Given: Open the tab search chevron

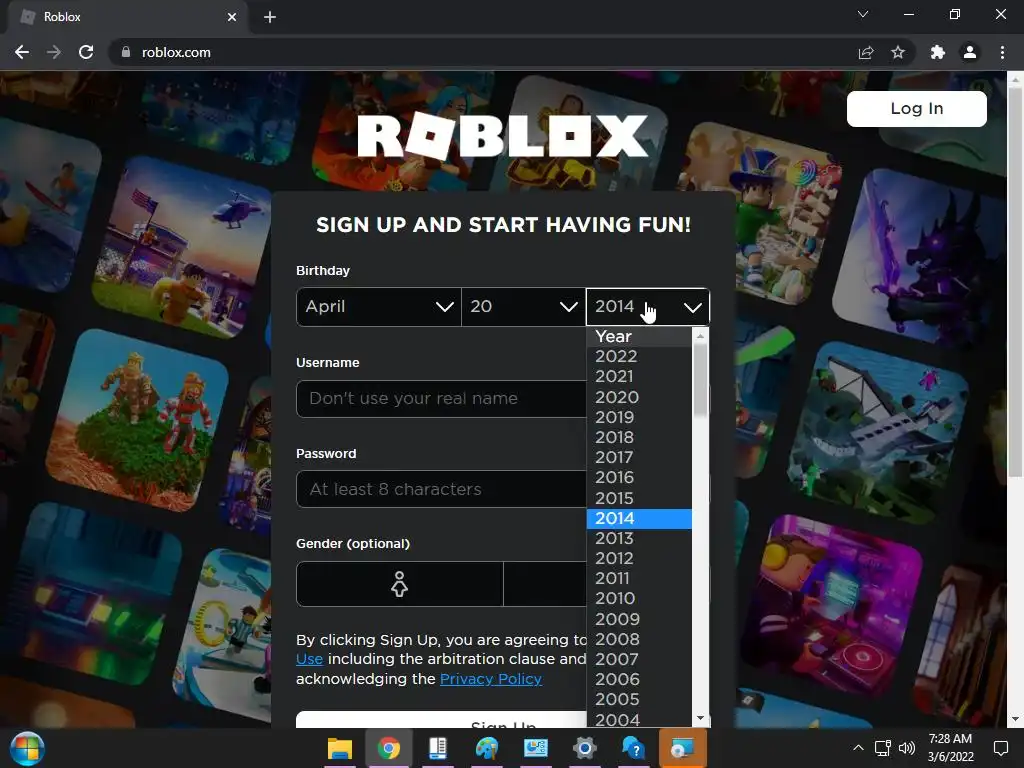Looking at the screenshot, I should tap(863, 14).
